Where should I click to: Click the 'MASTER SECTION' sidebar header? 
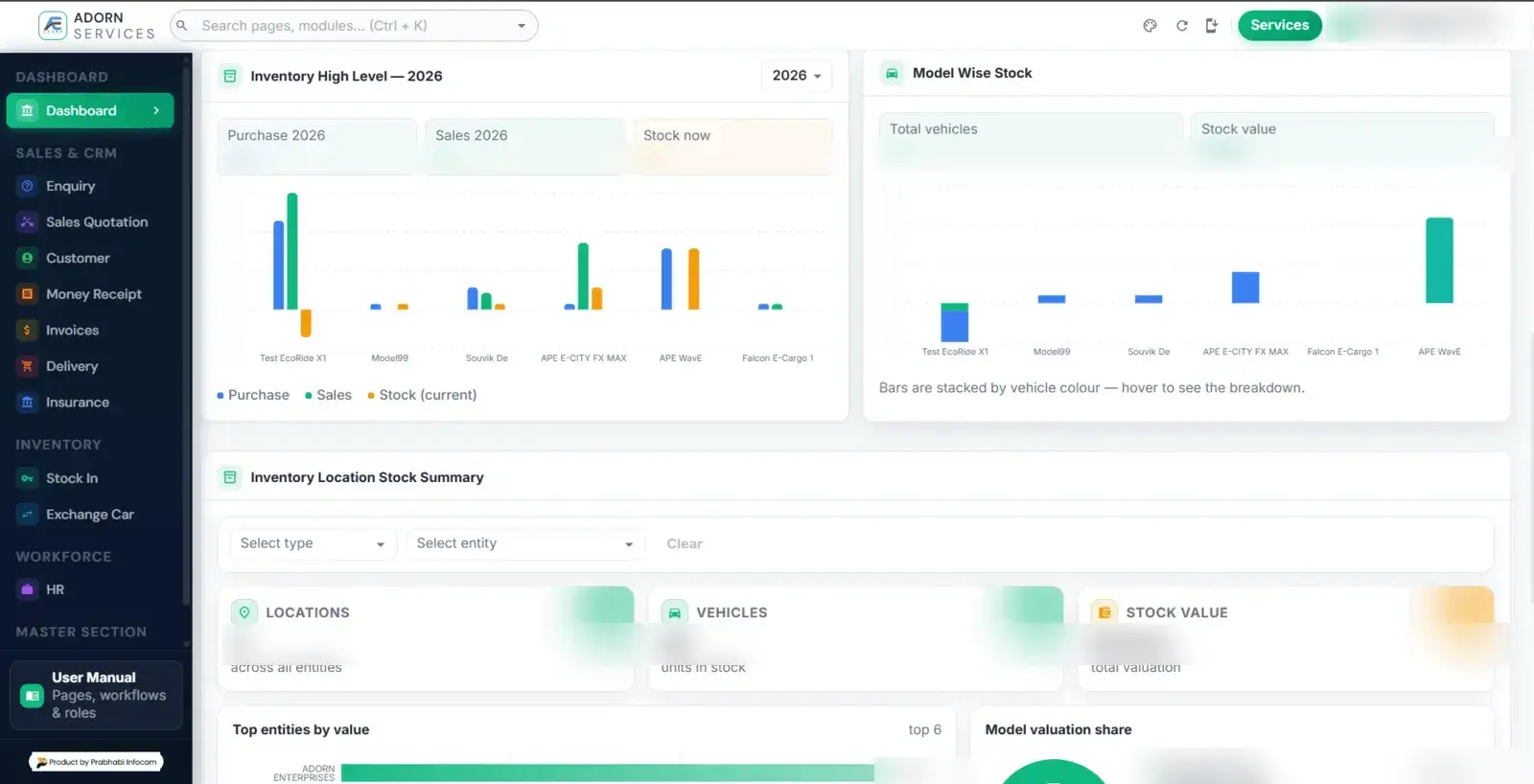click(x=81, y=633)
